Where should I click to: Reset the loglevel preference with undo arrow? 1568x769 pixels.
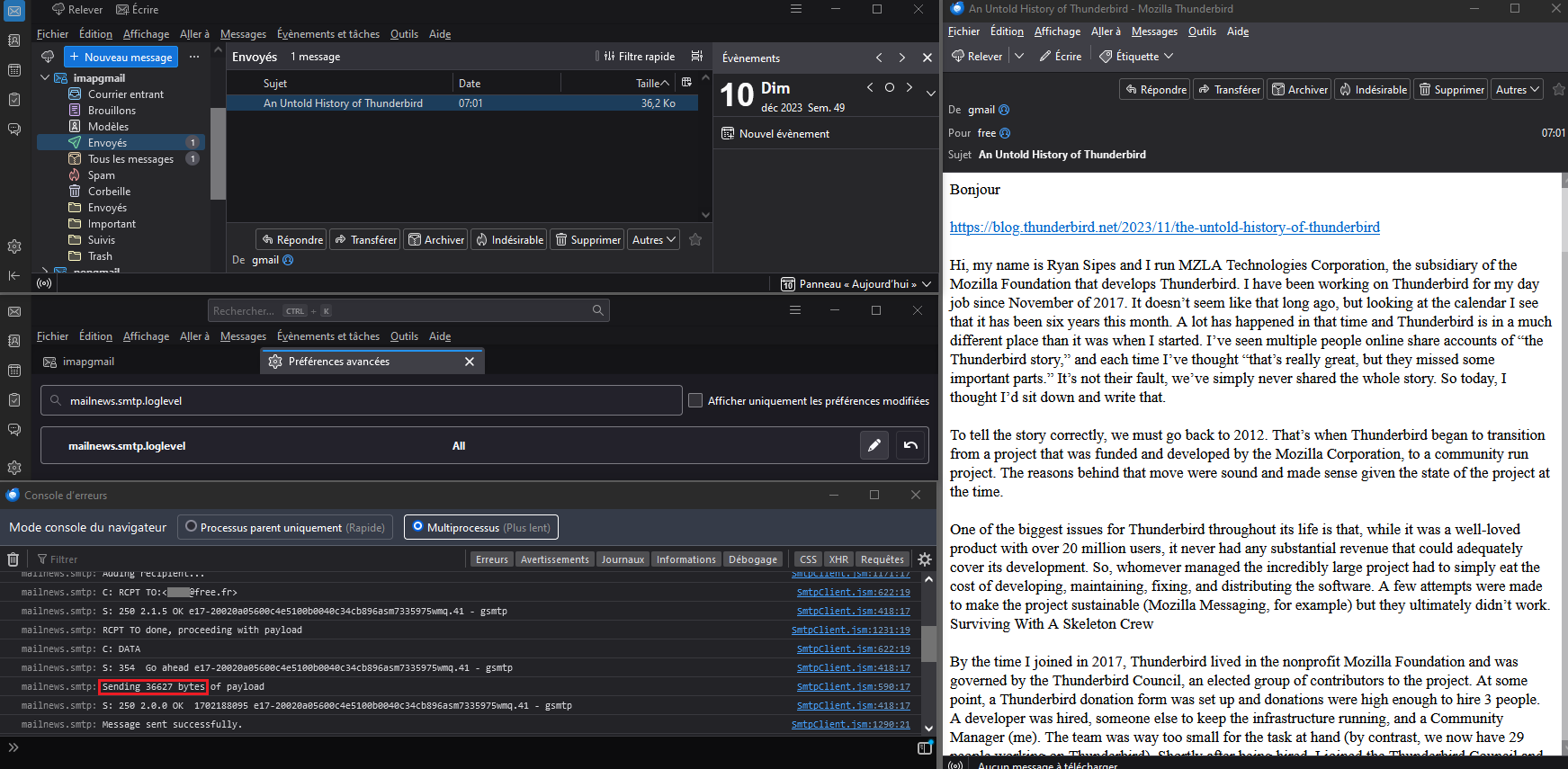click(910, 445)
